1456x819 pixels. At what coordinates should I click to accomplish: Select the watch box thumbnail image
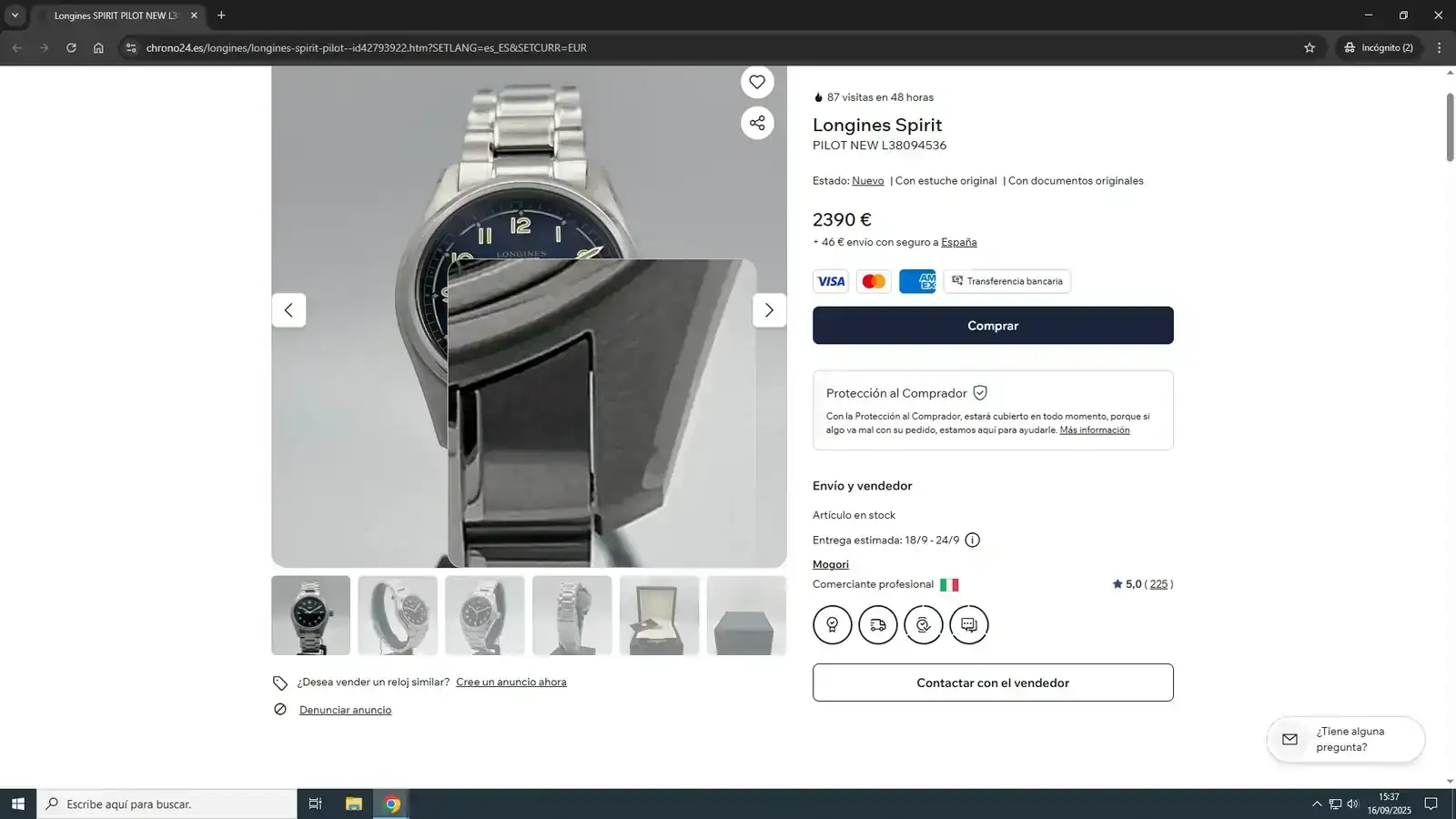[x=659, y=615]
